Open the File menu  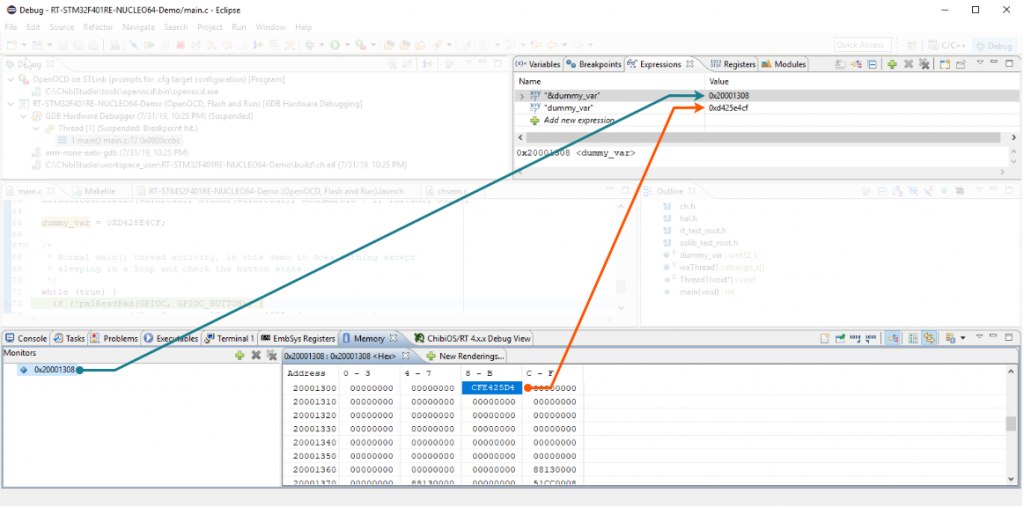click(11, 27)
